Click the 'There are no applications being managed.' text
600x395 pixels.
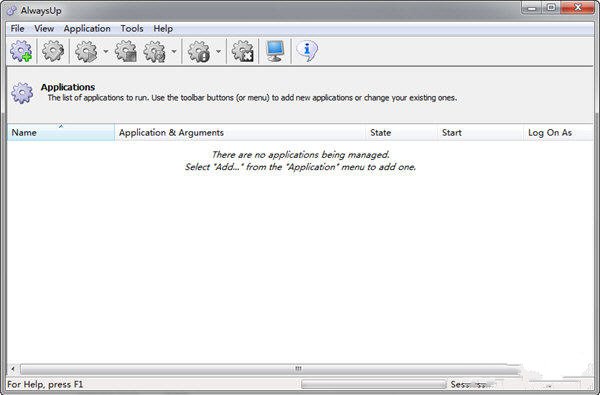(300, 155)
